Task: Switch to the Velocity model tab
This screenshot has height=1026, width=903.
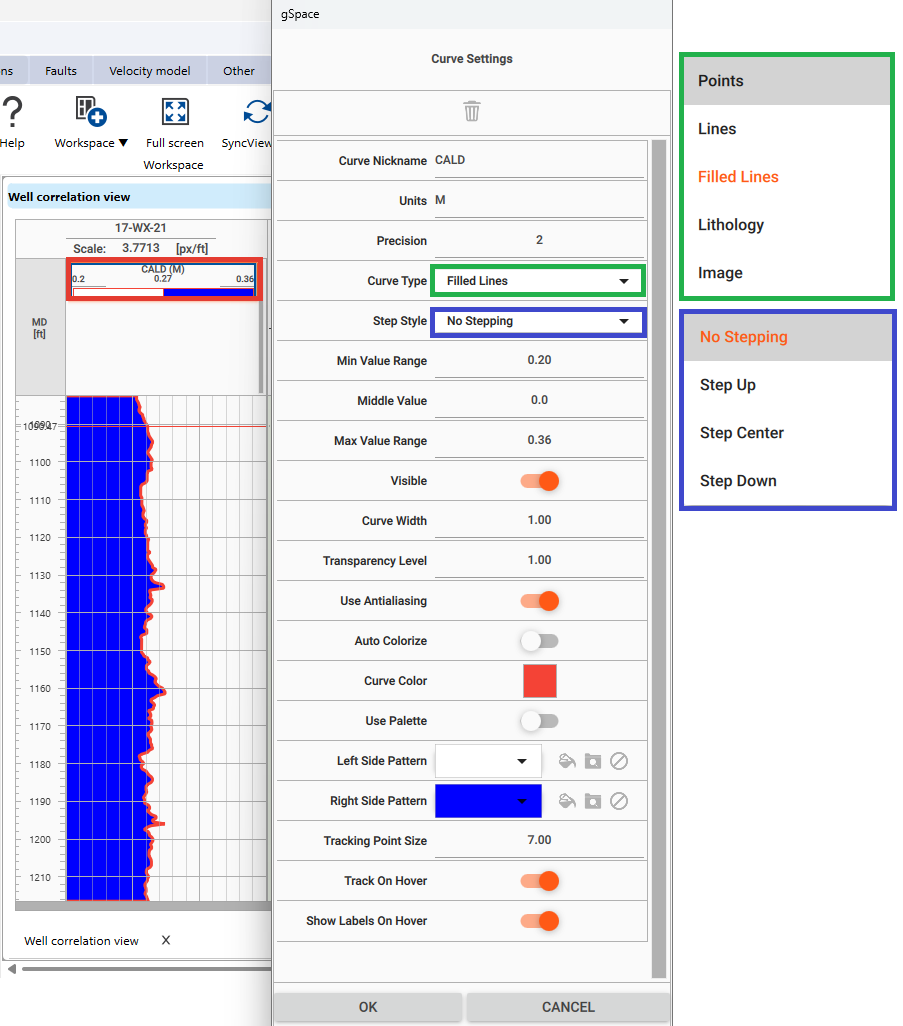Action: 149,70
